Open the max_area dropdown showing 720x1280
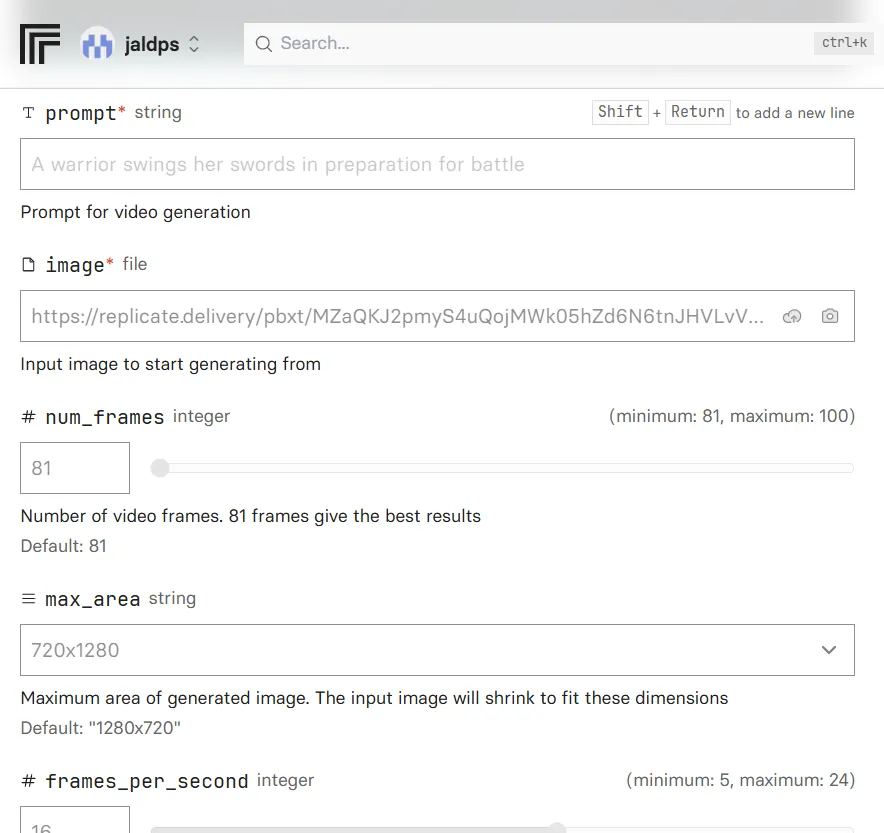 pos(437,650)
